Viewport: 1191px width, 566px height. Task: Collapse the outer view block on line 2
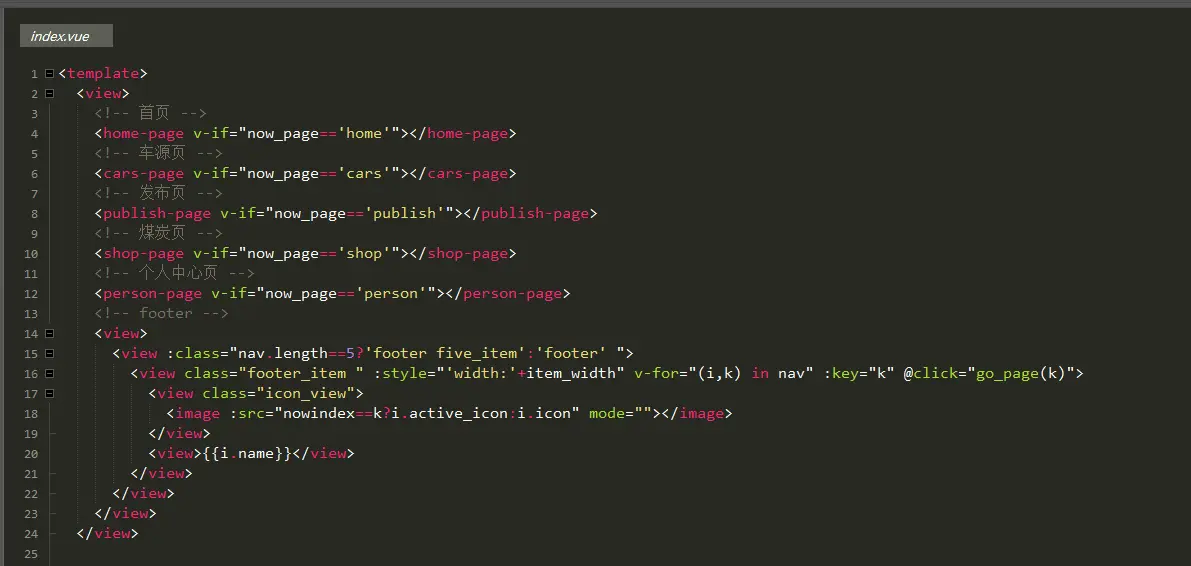(49, 93)
